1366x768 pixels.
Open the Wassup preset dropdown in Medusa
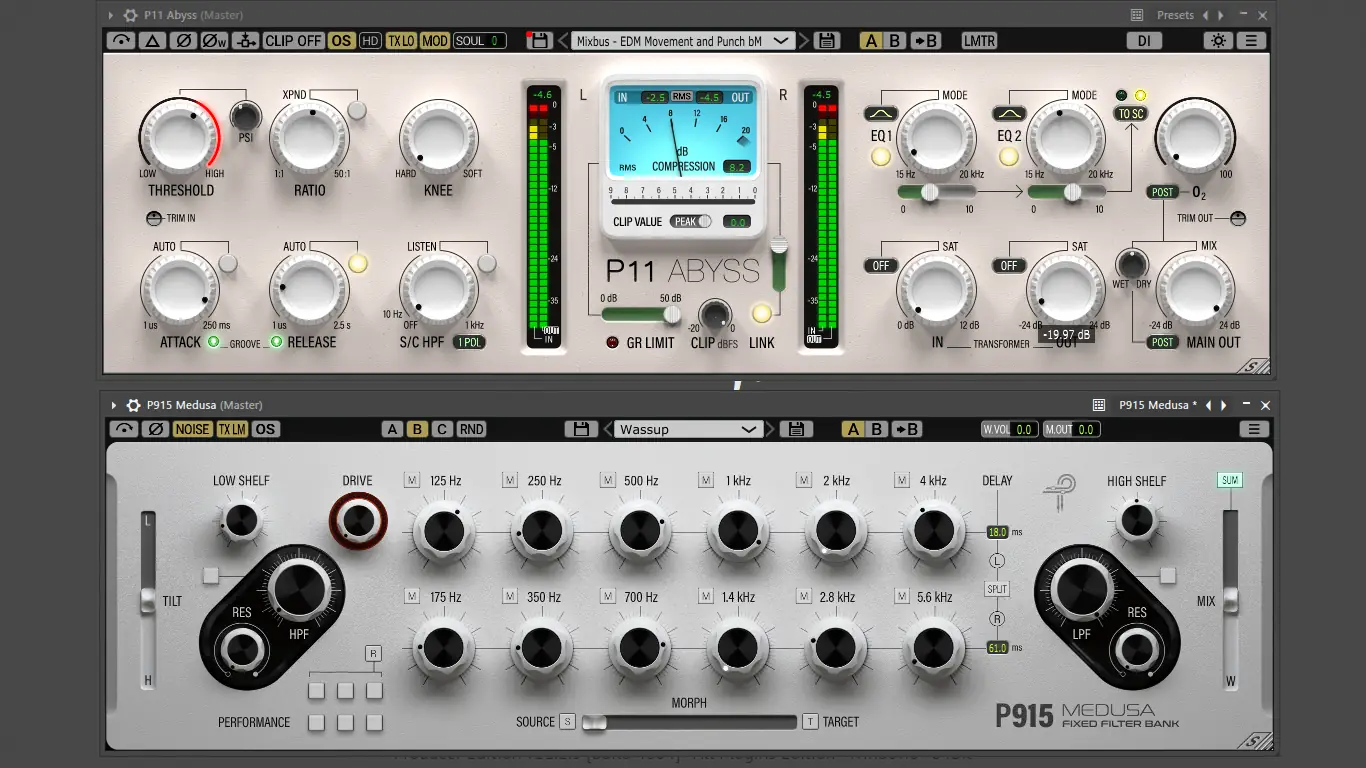[688, 429]
